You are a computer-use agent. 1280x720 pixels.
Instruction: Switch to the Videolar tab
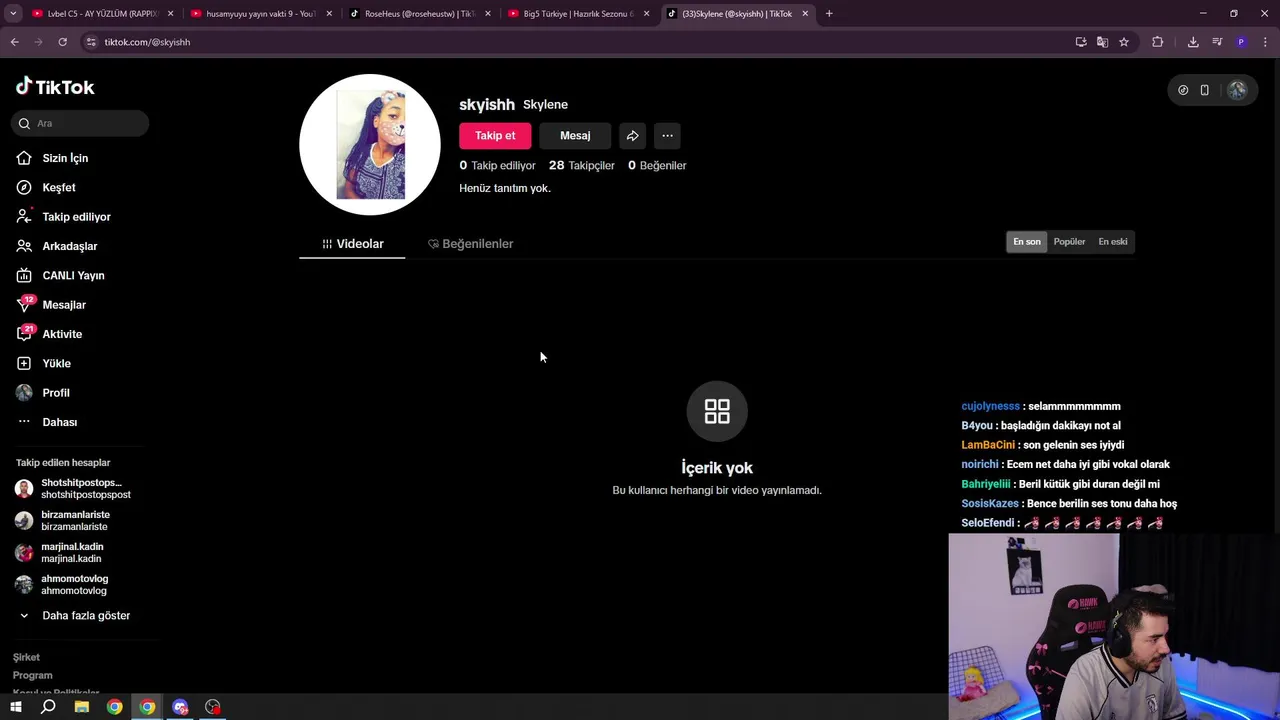352,244
